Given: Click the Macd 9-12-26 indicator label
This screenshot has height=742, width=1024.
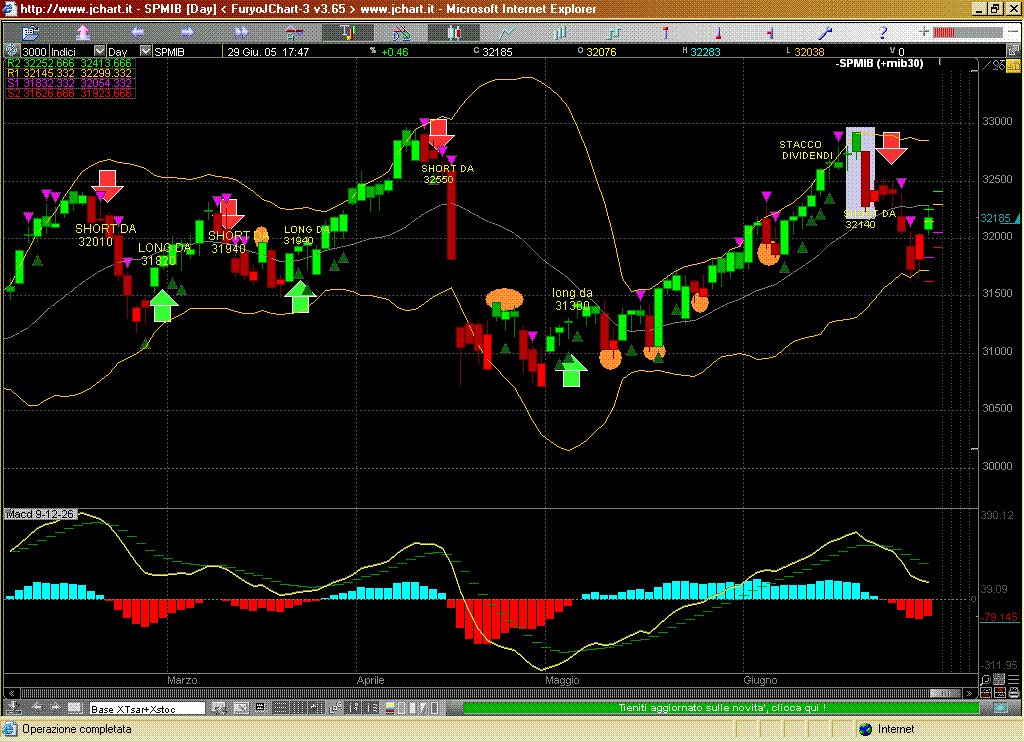Looking at the screenshot, I should click(x=40, y=514).
